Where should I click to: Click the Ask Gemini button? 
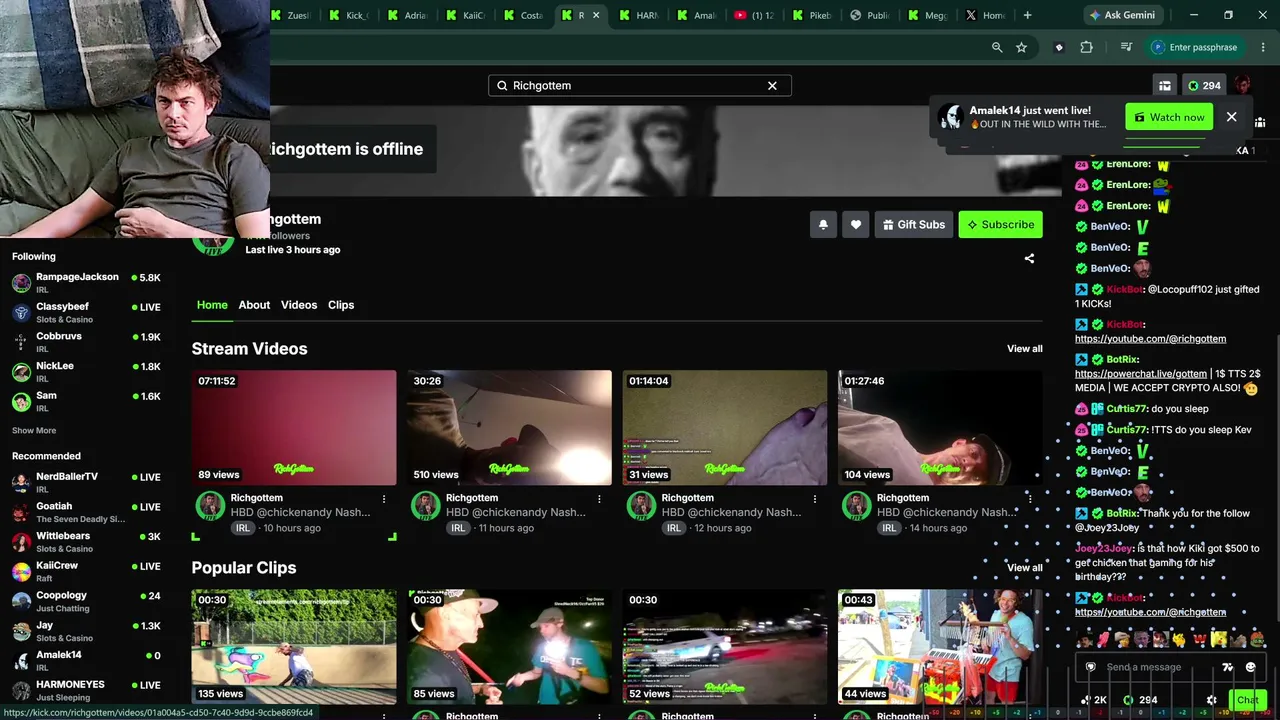click(1123, 15)
